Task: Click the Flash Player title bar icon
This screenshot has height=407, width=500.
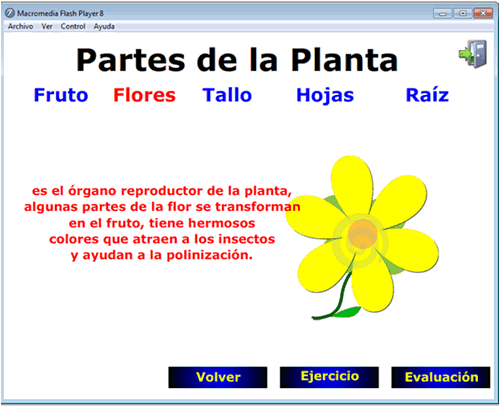Action: coord(10,13)
